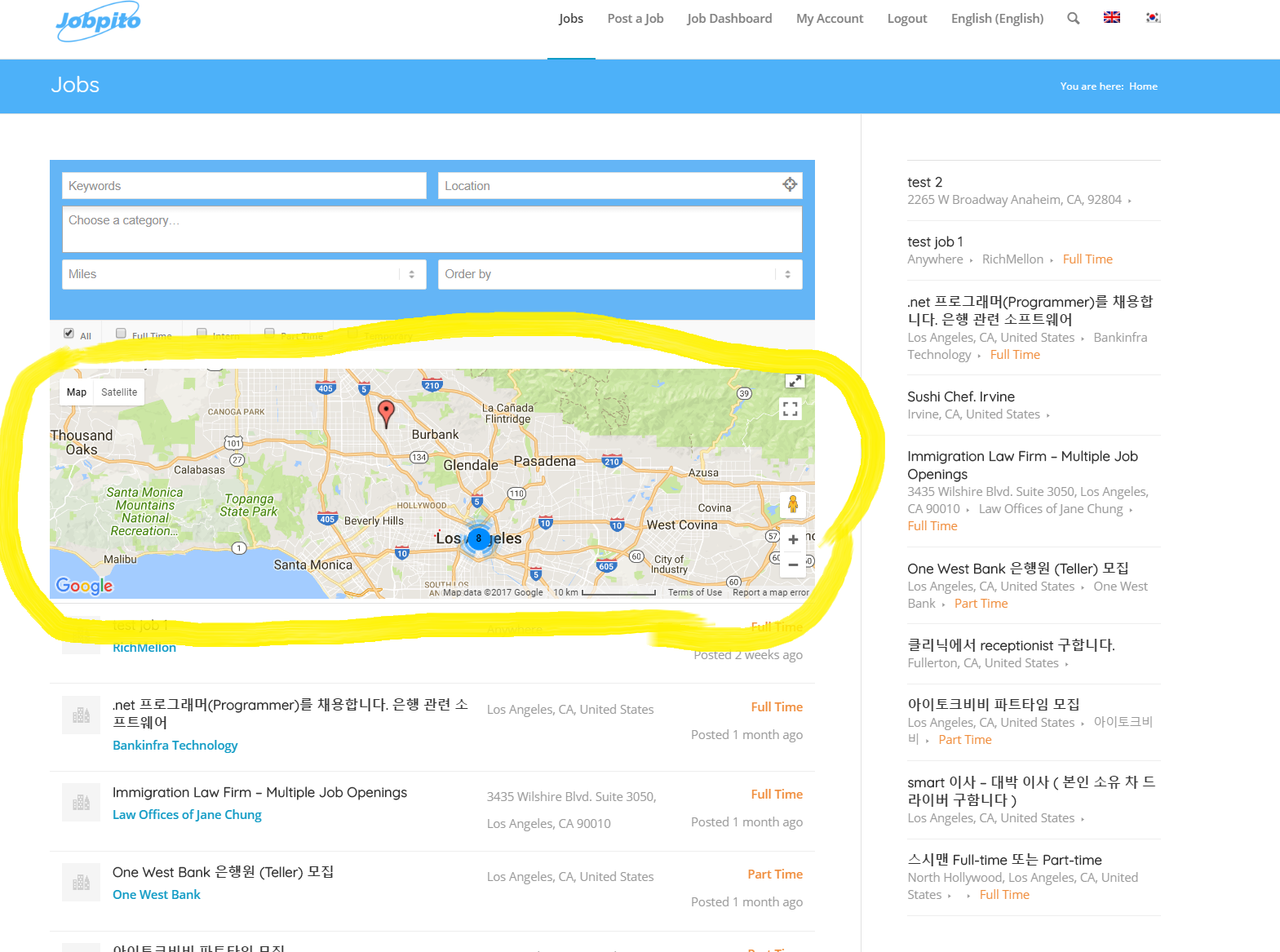
Task: Open main list job 'One West Bank 은행원 (Teller) 모집'
Action: pos(223,872)
